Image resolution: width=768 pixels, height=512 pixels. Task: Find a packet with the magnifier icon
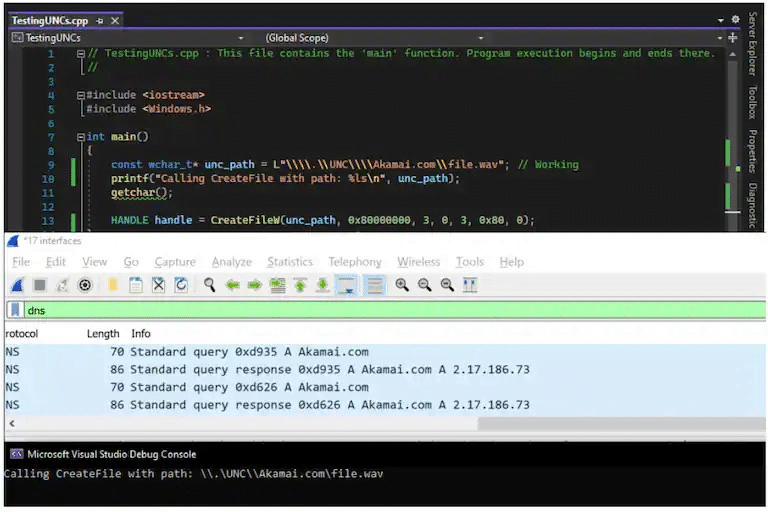pyautogui.click(x=209, y=285)
